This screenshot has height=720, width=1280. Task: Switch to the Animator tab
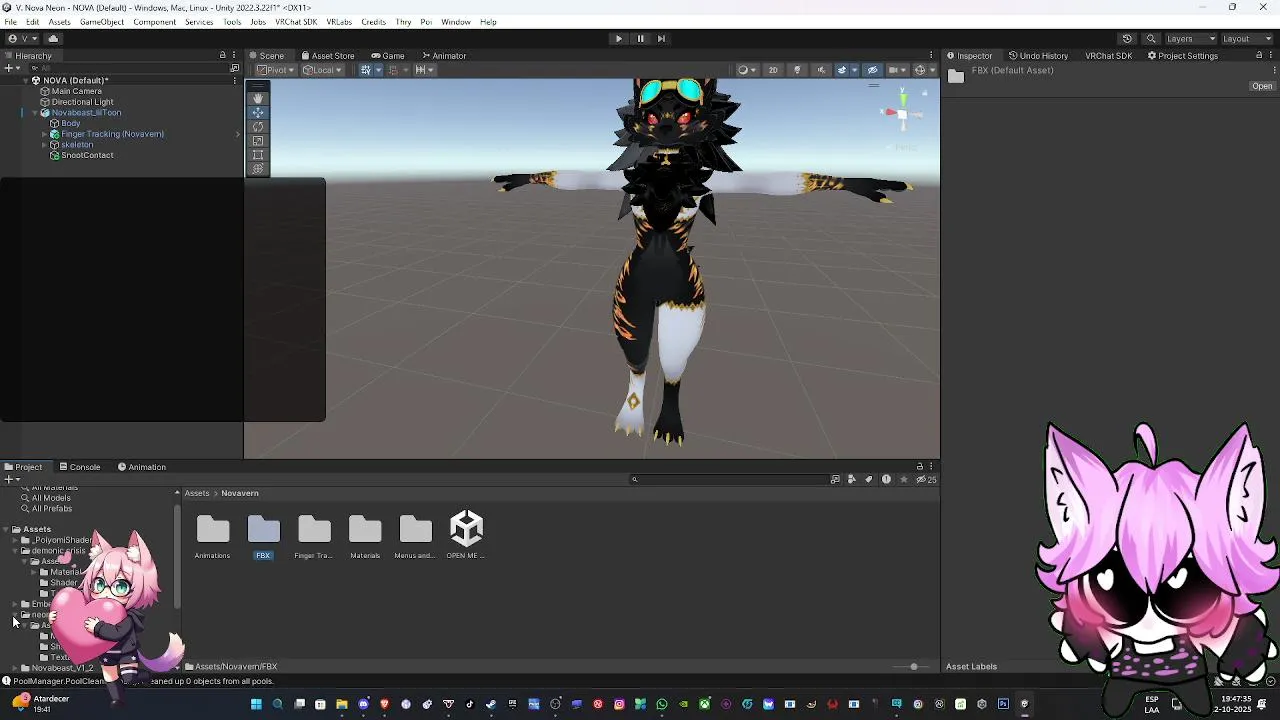click(444, 56)
